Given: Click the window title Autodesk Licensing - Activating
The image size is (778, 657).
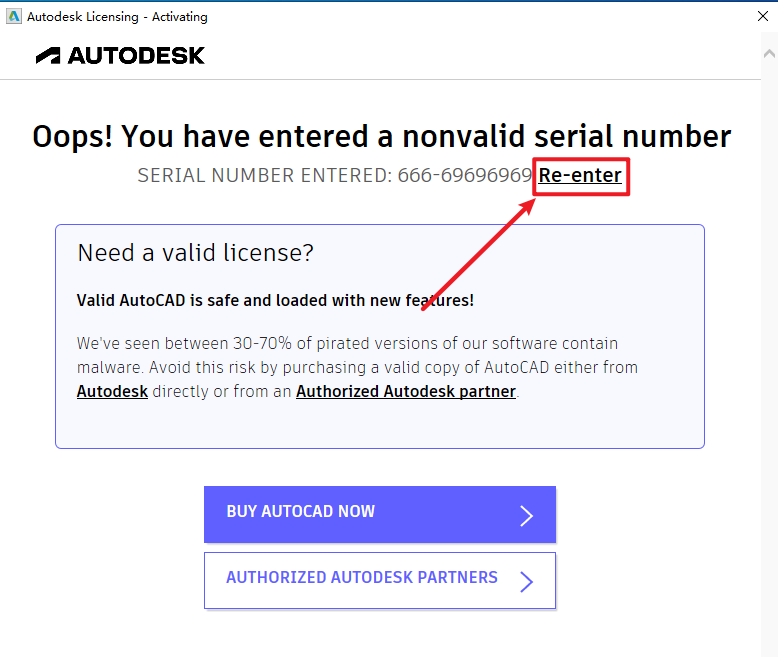Looking at the screenshot, I should tap(117, 17).
